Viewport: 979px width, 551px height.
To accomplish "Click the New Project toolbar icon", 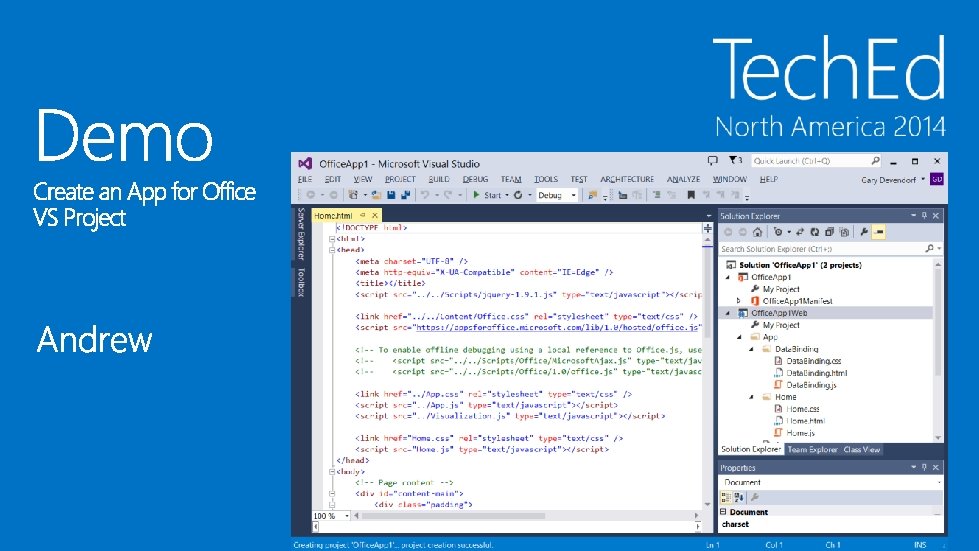I will click(353, 195).
